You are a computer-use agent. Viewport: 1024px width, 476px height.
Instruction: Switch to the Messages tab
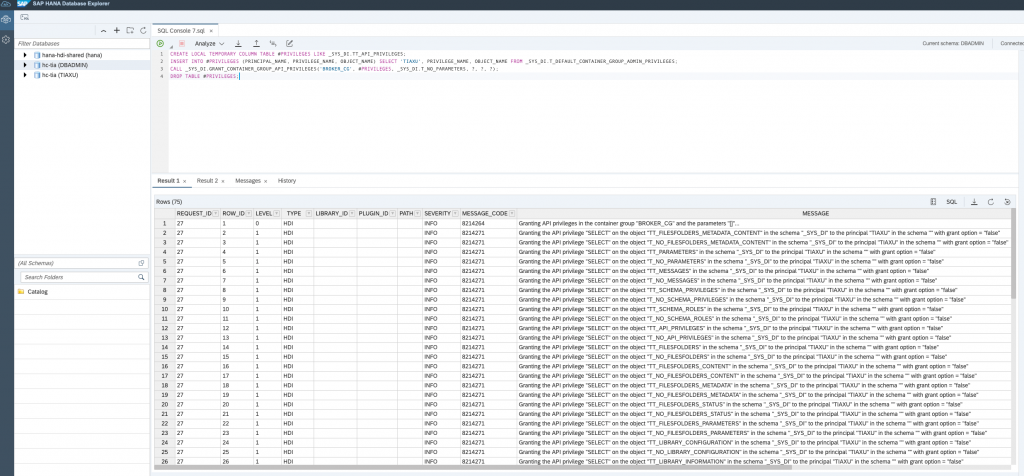pyautogui.click(x=248, y=181)
